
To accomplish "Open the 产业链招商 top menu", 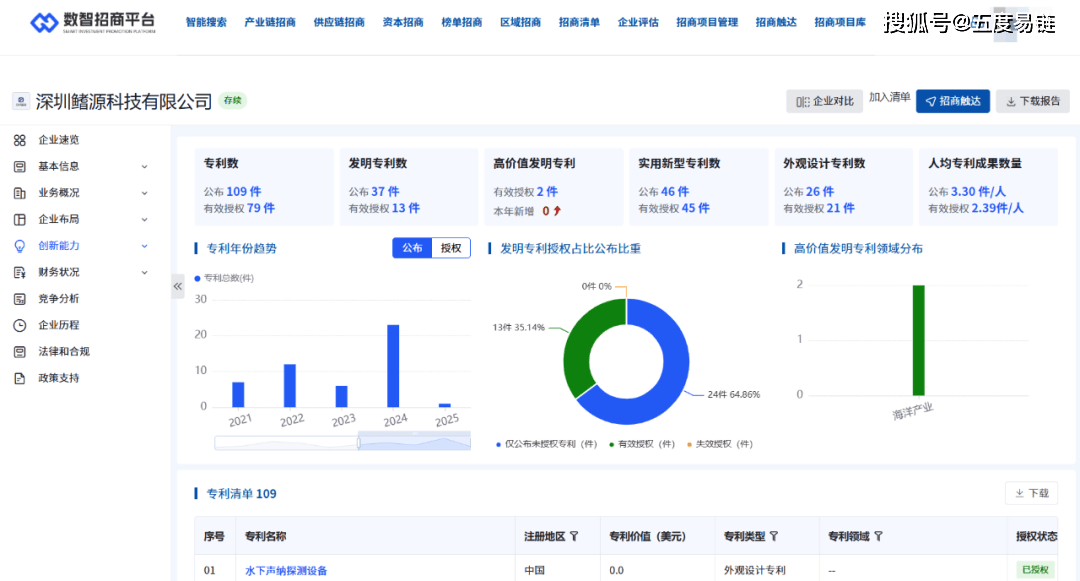I will (x=270, y=22).
